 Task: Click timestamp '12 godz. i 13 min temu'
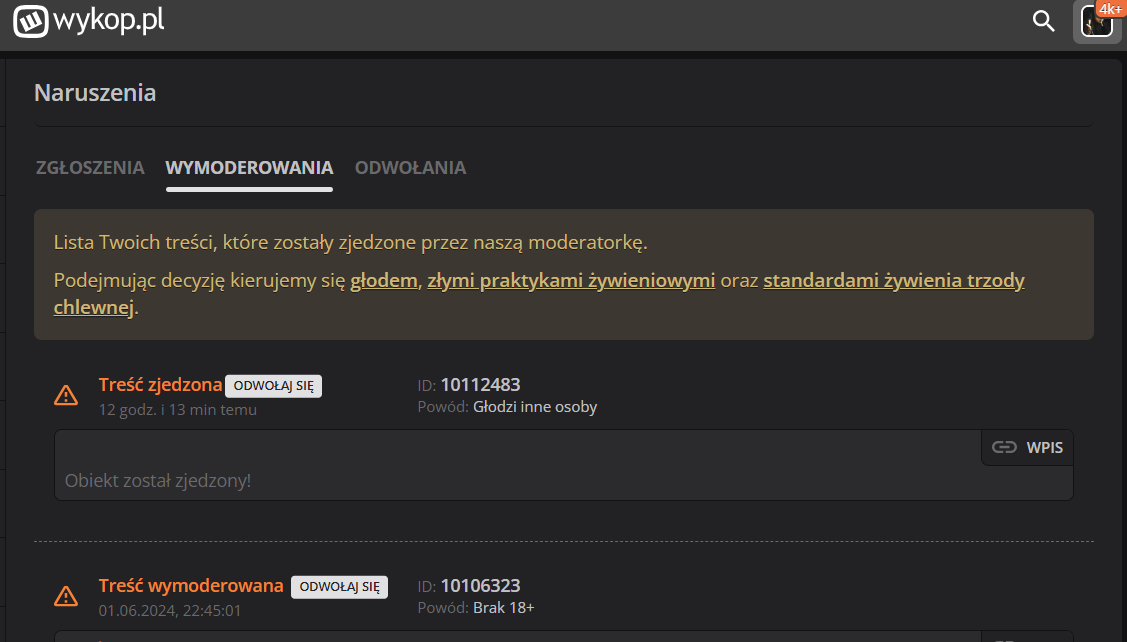(x=178, y=410)
